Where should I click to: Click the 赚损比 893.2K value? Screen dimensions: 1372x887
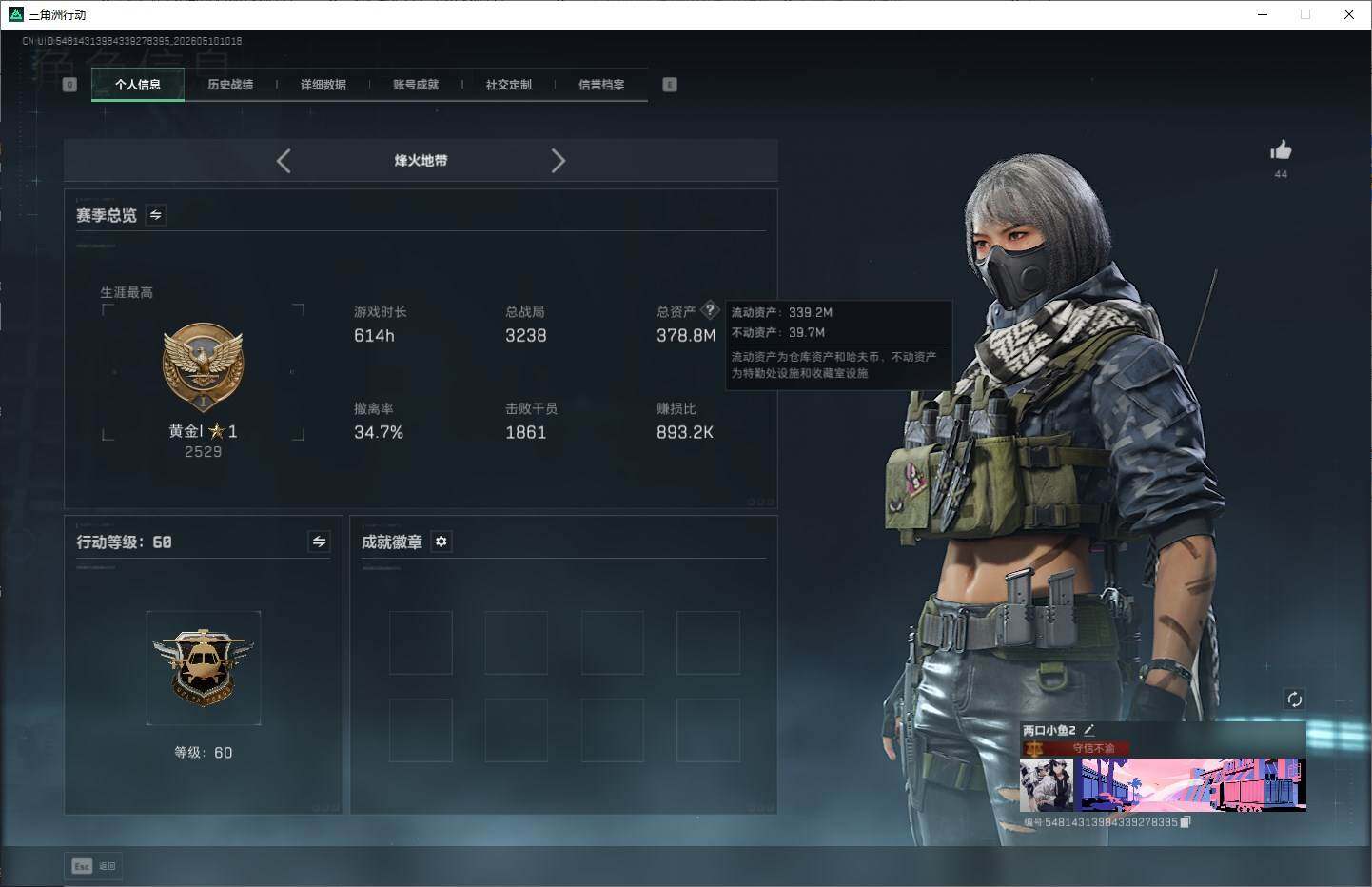point(685,433)
